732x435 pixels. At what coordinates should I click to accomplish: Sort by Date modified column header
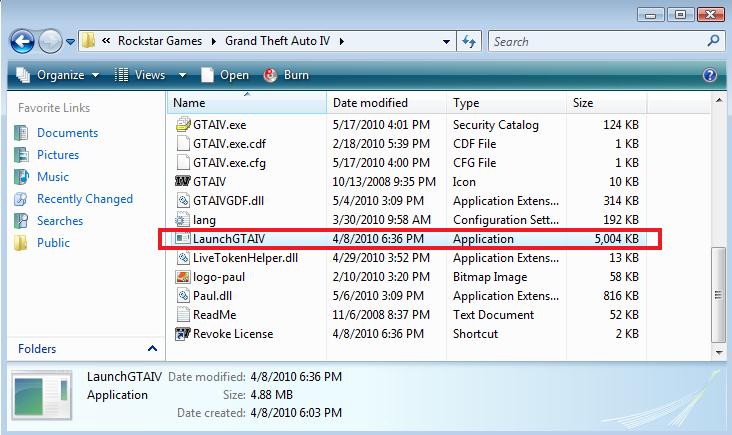pyautogui.click(x=387, y=103)
